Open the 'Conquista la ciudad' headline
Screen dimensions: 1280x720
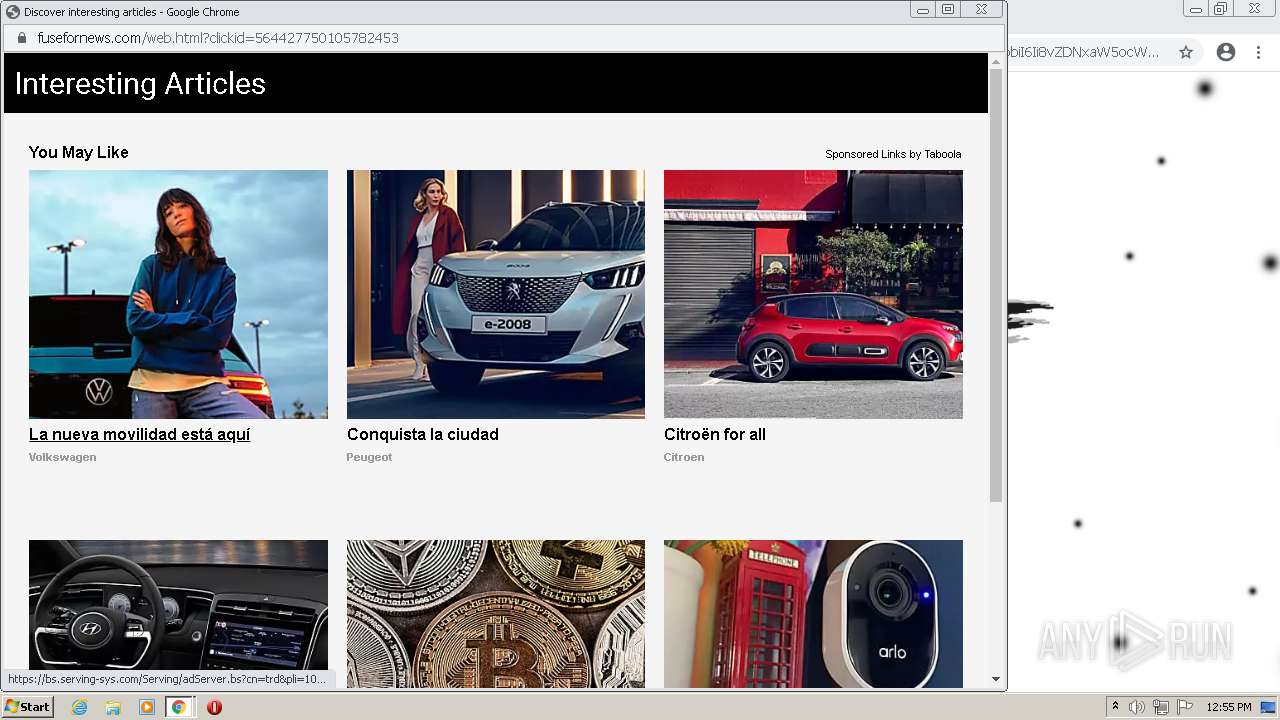click(423, 434)
